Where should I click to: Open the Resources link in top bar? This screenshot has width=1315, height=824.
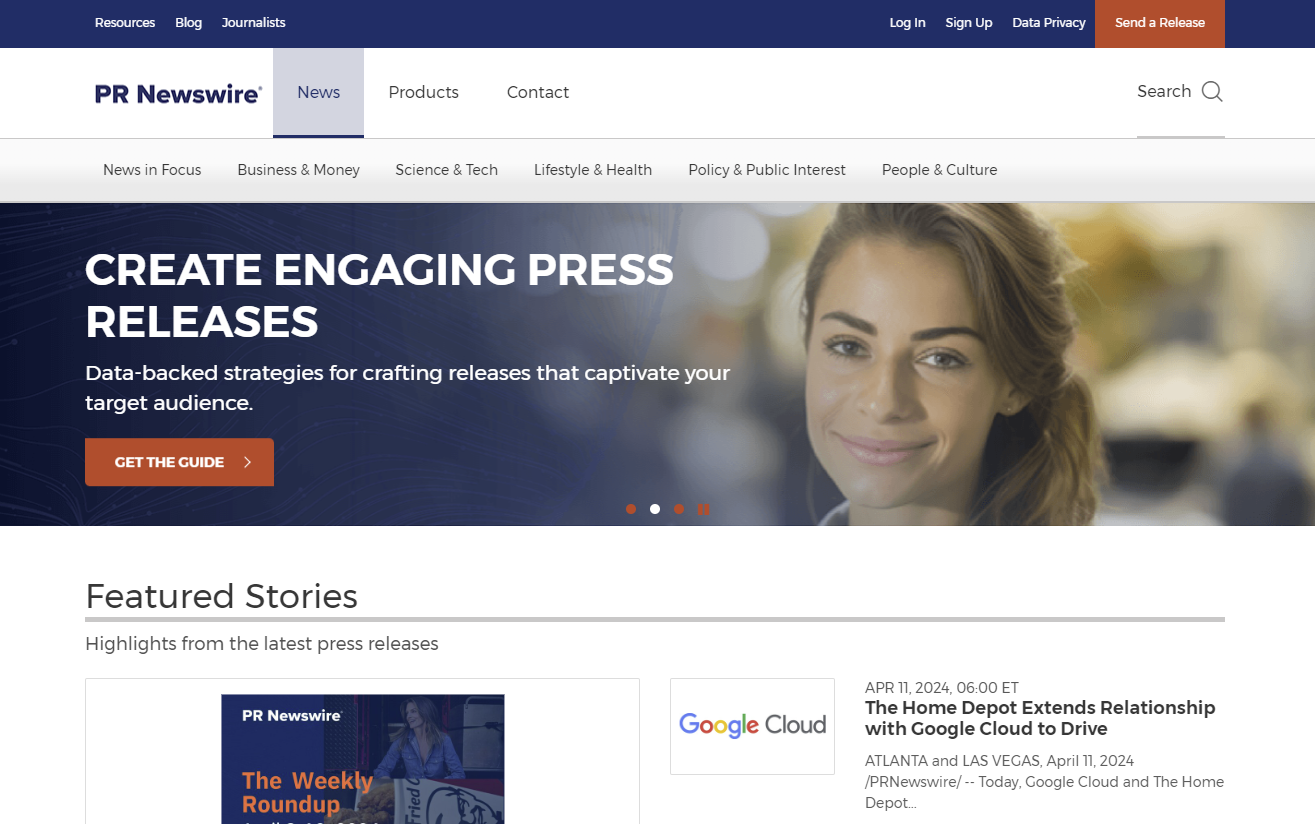pyautogui.click(x=125, y=23)
